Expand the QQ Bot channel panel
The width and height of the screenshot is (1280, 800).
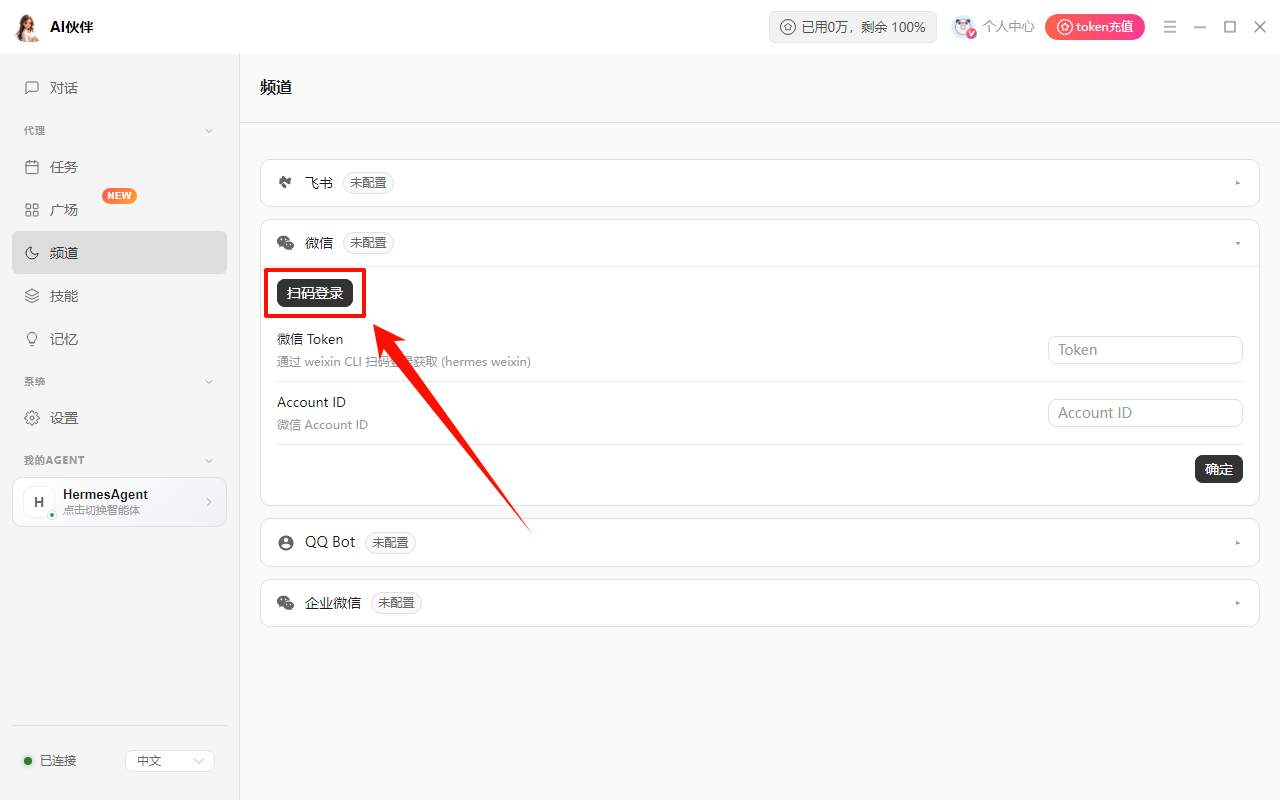1238,543
